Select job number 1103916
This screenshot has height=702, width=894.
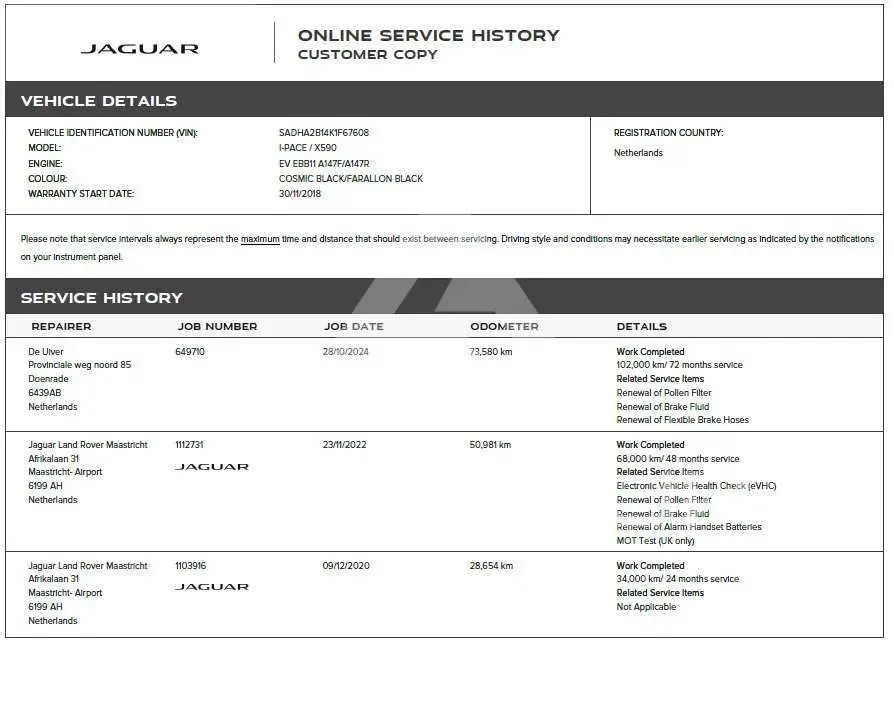tap(190, 566)
